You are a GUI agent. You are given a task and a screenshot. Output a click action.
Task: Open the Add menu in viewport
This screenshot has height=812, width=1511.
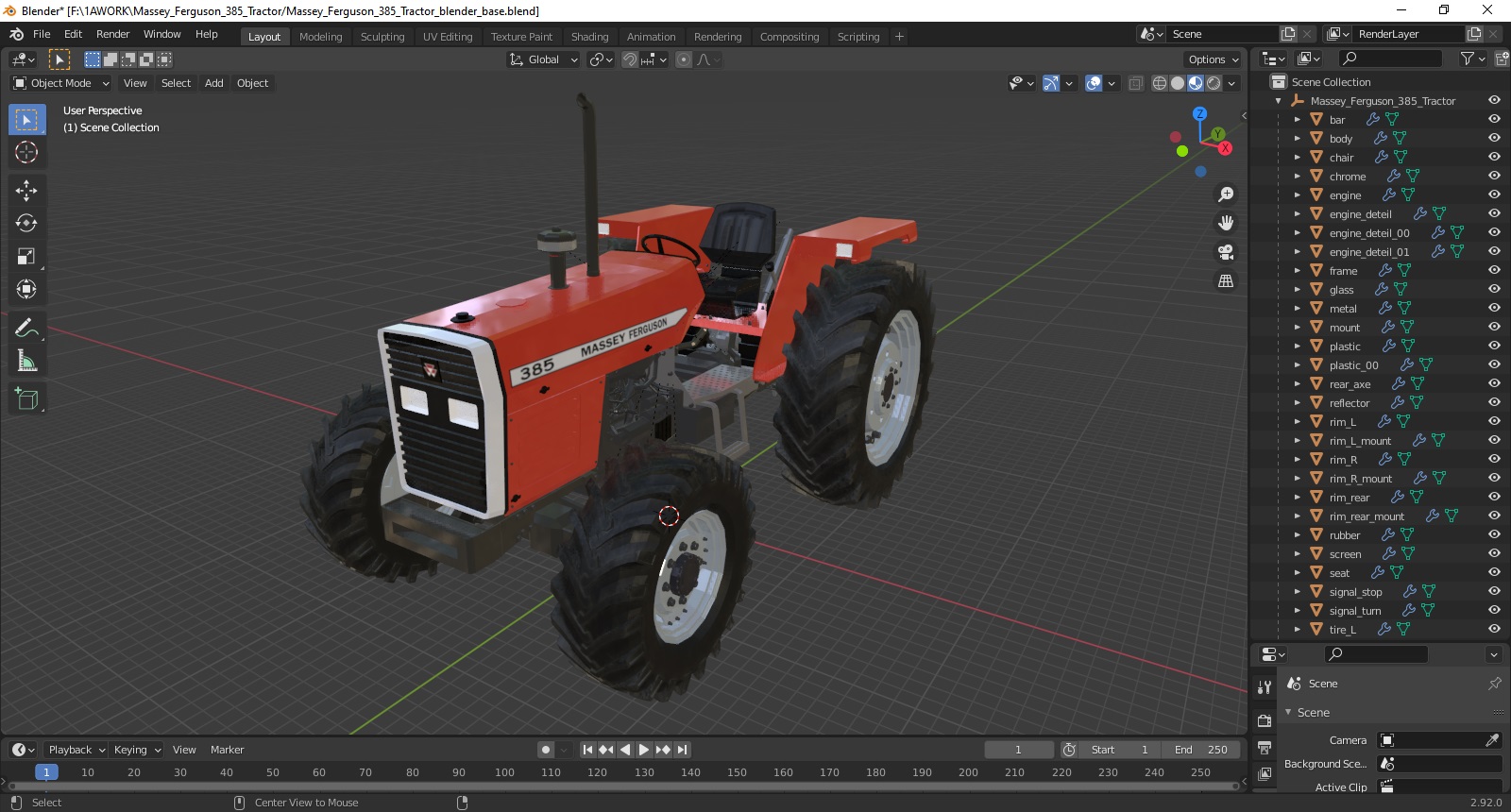point(214,83)
